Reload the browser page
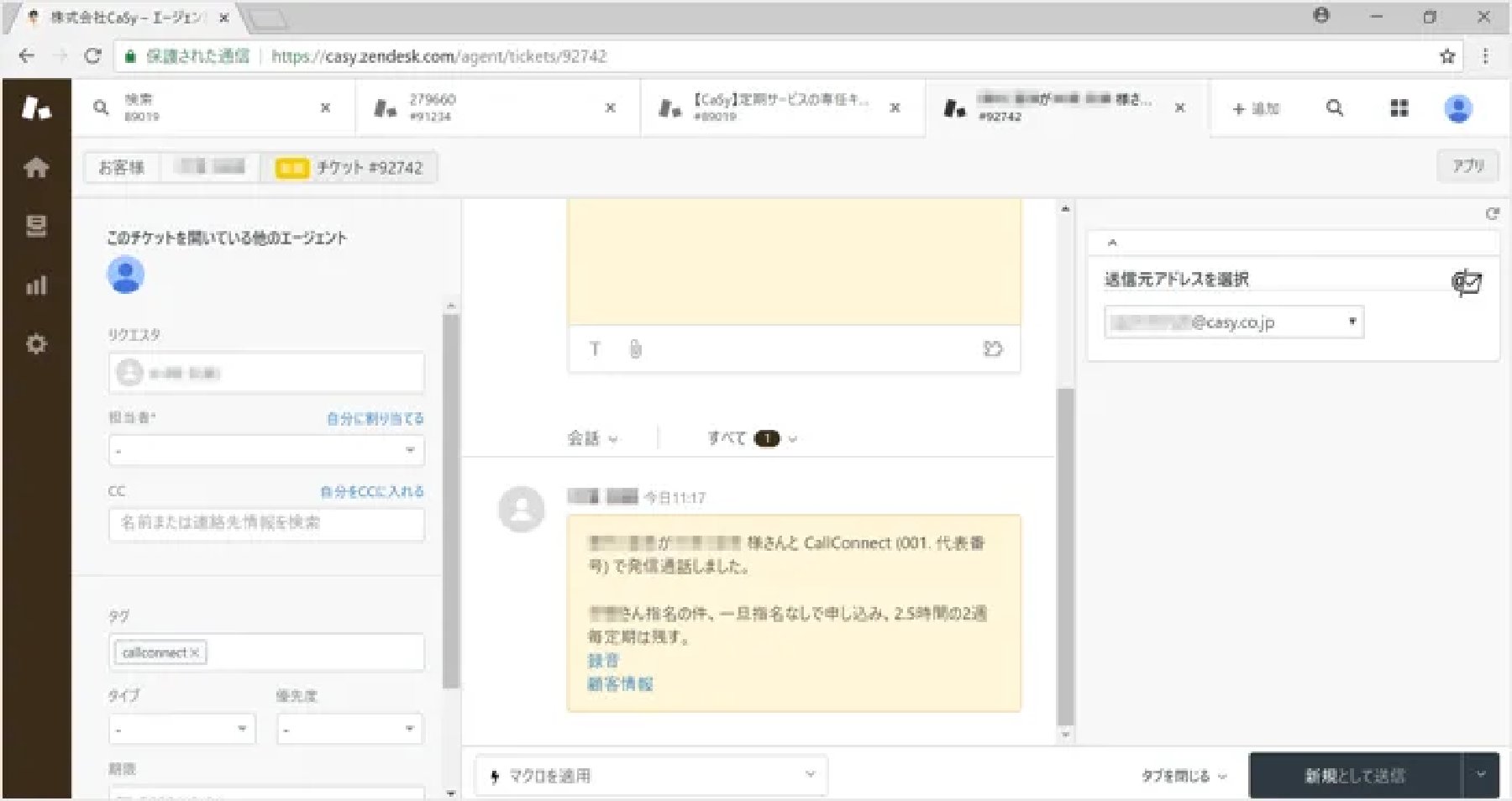The image size is (1512, 801). 93,56
